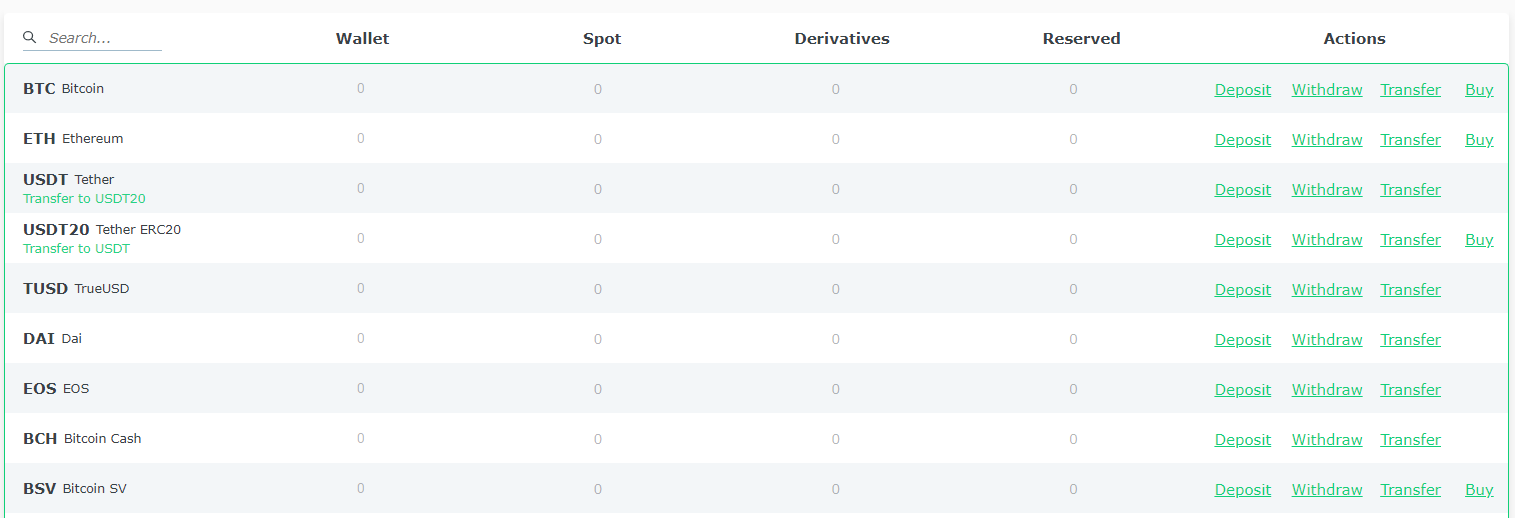The height and width of the screenshot is (518, 1515).
Task: Buy Tether ERC20 in USDT20 row
Action: coord(1478,240)
